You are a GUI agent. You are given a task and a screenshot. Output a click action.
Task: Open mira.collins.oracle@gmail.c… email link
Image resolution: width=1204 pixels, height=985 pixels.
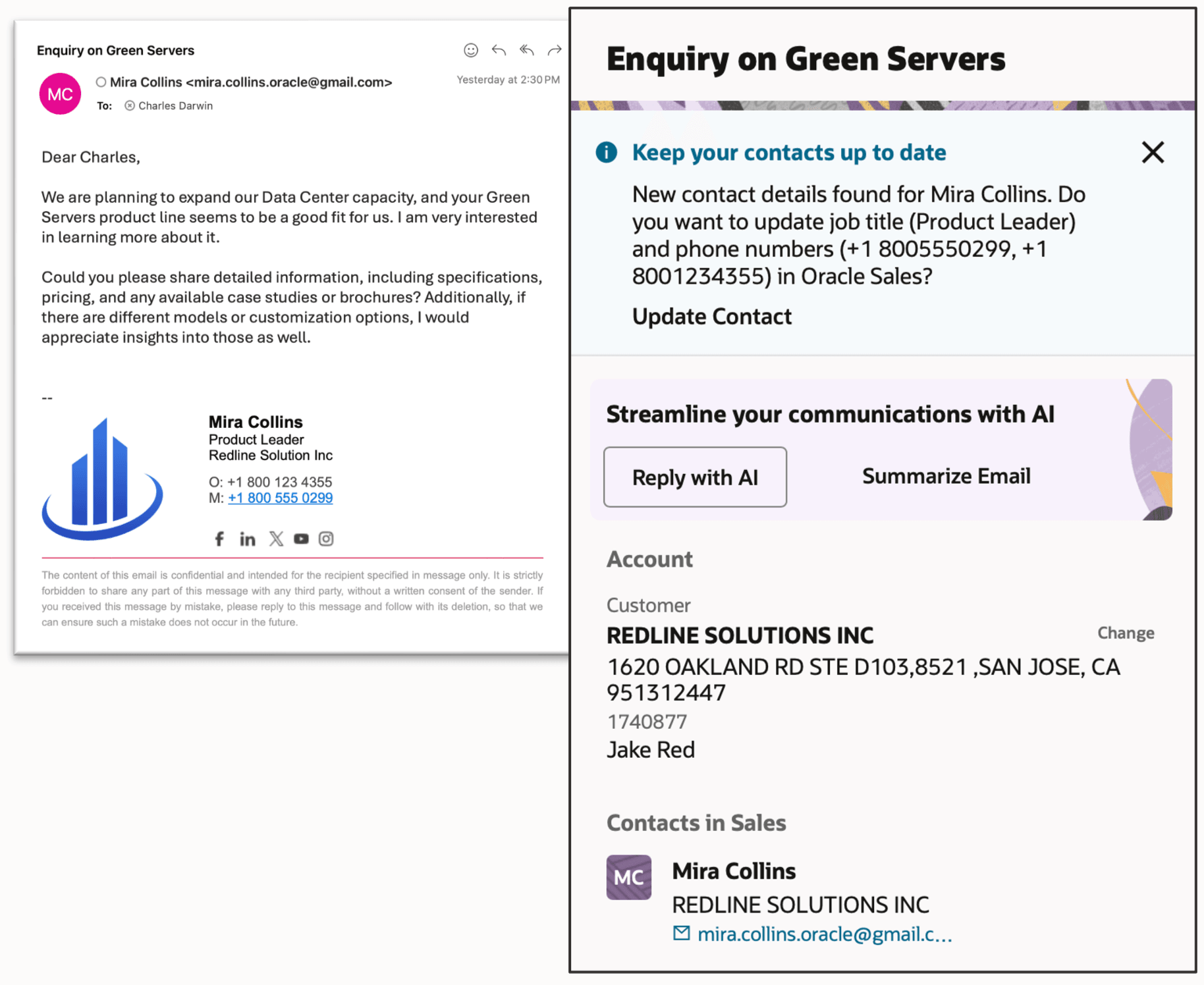coord(825,934)
